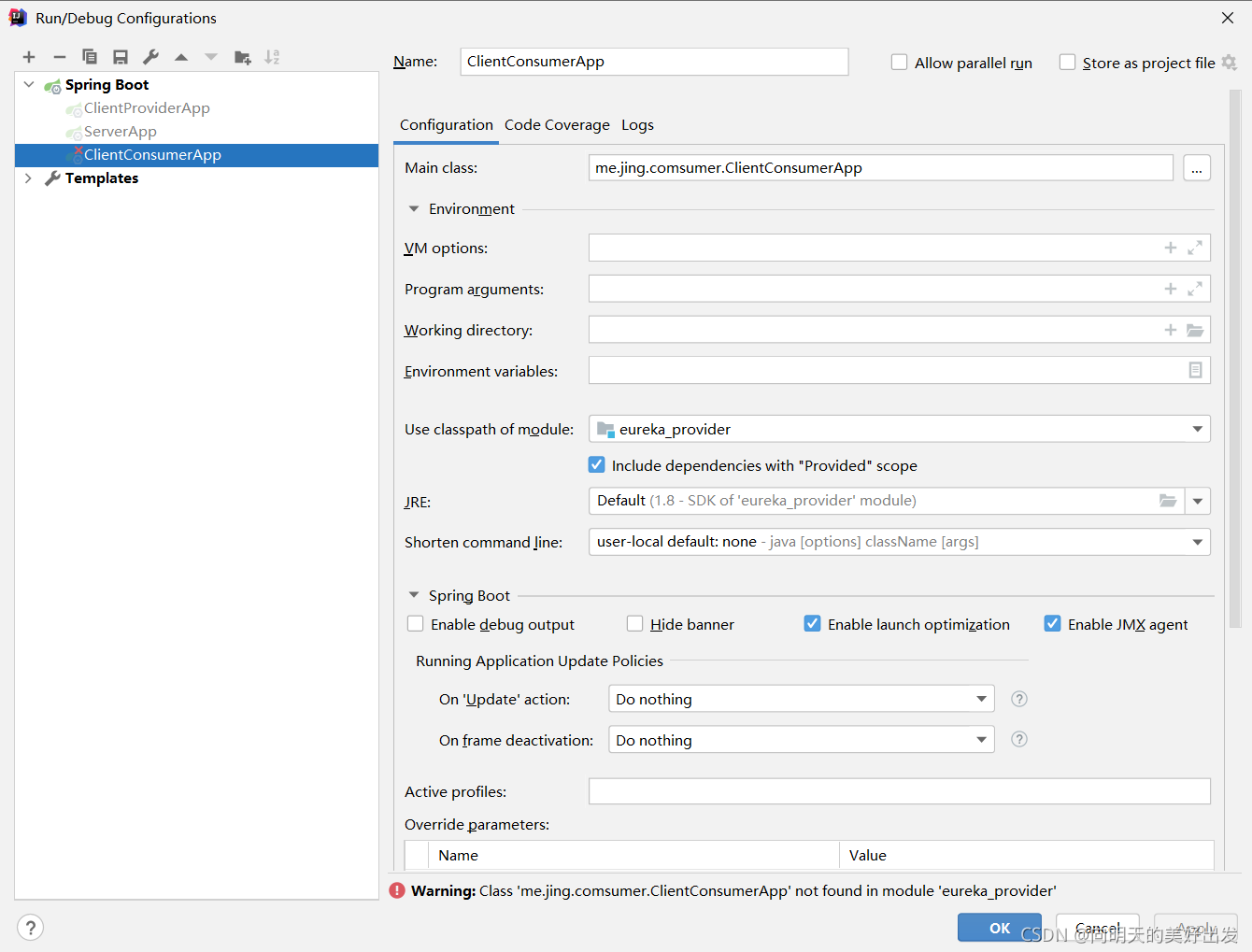Image resolution: width=1252 pixels, height=952 pixels.
Task: Expand the Program arguments field editor
Action: click(1195, 289)
